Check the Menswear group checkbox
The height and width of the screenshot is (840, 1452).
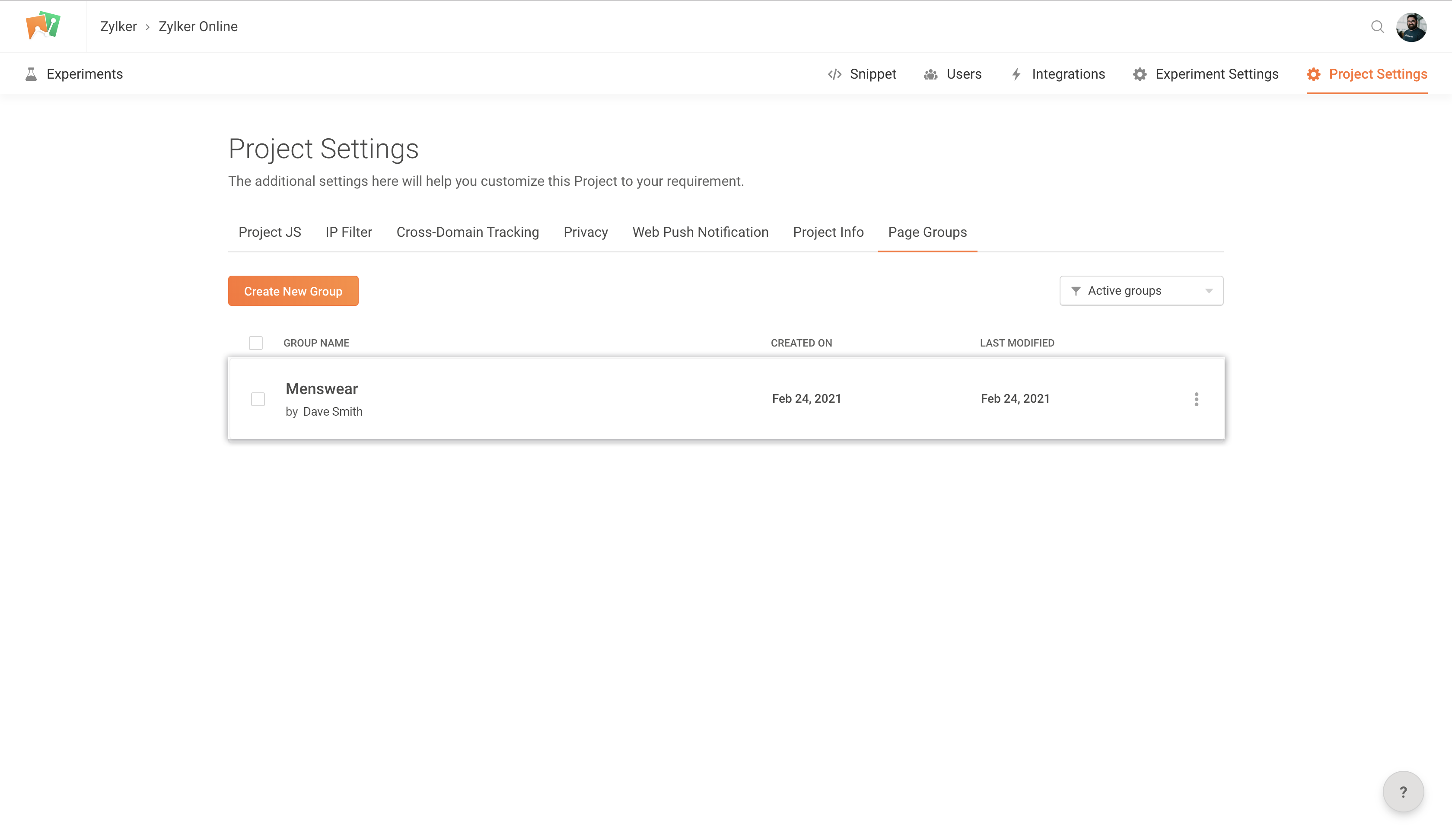tap(258, 399)
